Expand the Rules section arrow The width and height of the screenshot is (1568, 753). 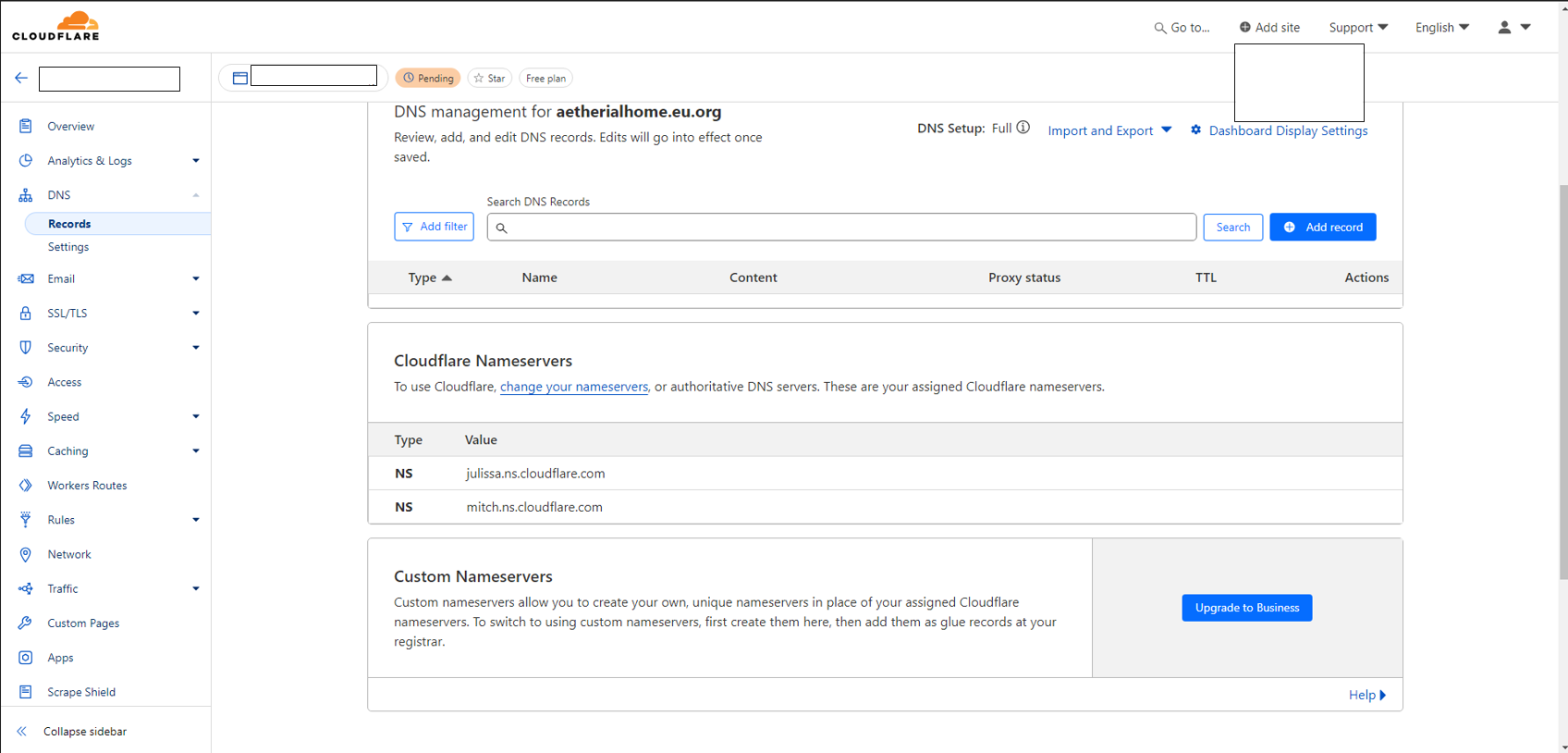pyautogui.click(x=196, y=520)
